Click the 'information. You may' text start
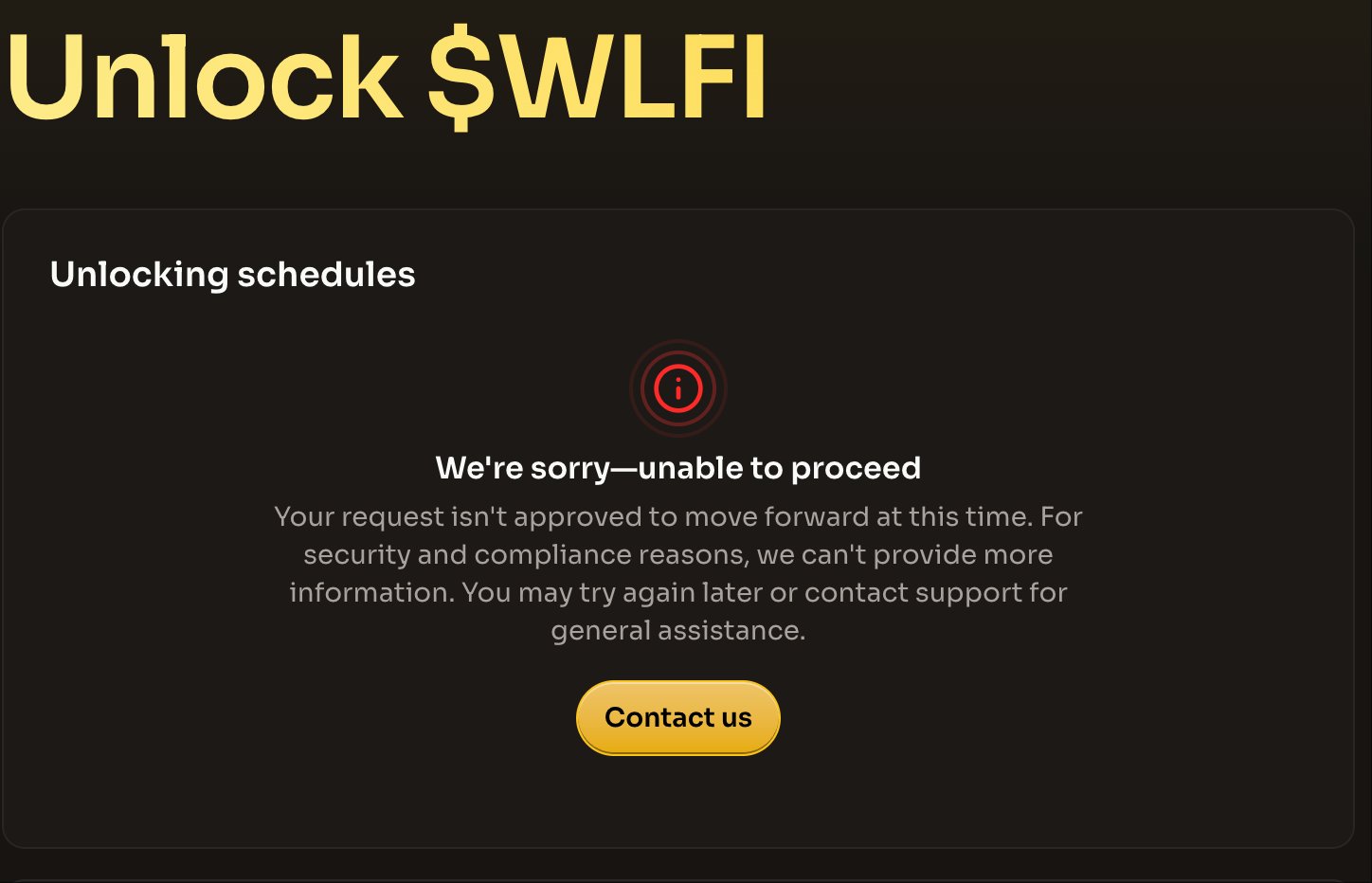 (400, 593)
